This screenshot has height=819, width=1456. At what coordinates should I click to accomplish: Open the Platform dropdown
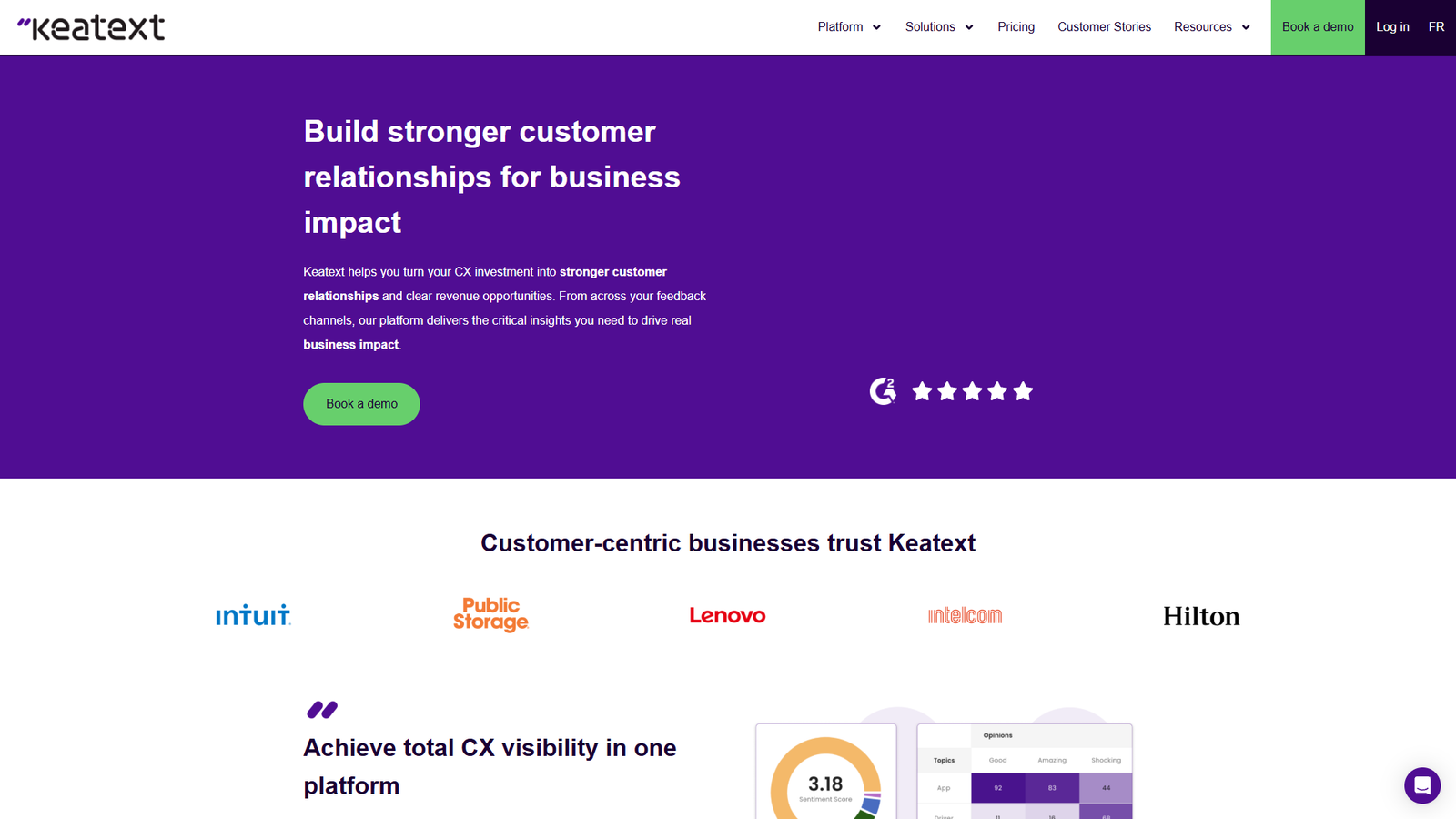pos(847,26)
